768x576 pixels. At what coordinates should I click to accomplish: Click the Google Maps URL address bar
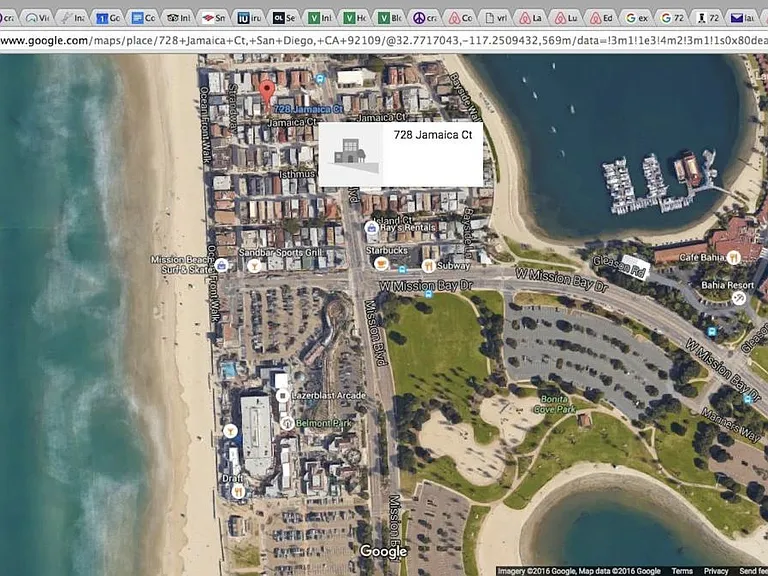[384, 41]
